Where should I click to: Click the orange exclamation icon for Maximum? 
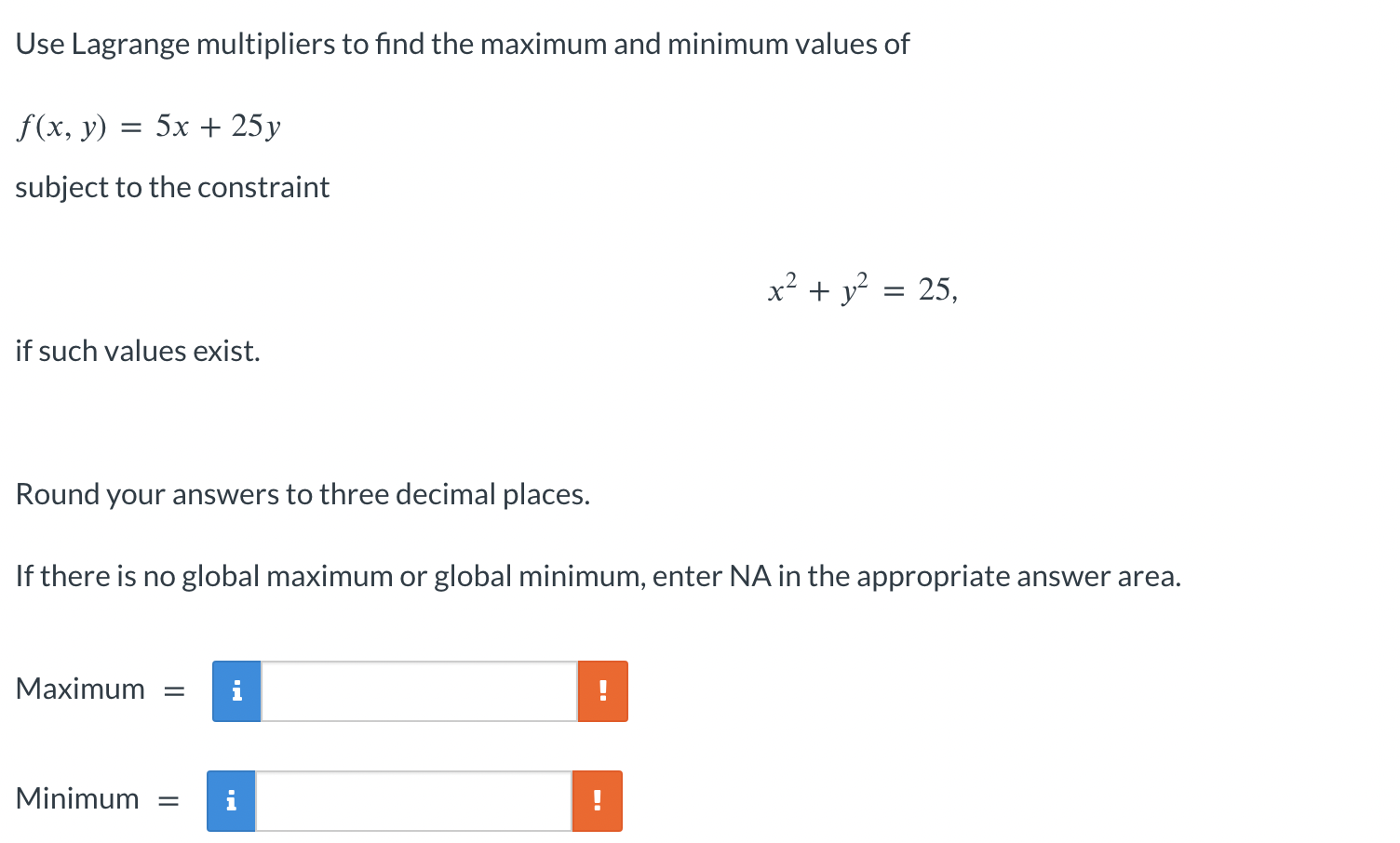point(603,691)
